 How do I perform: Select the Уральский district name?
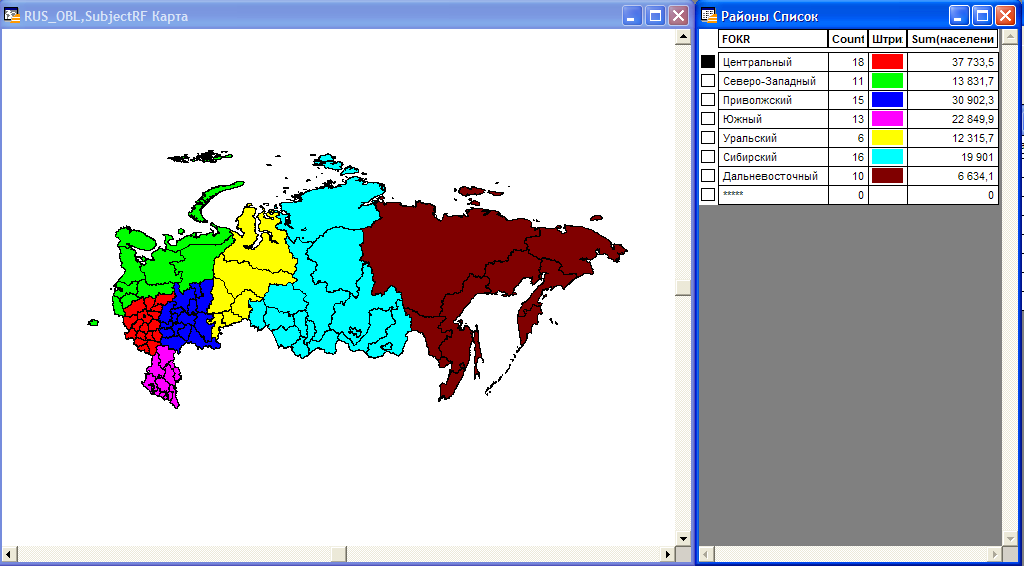(750, 138)
